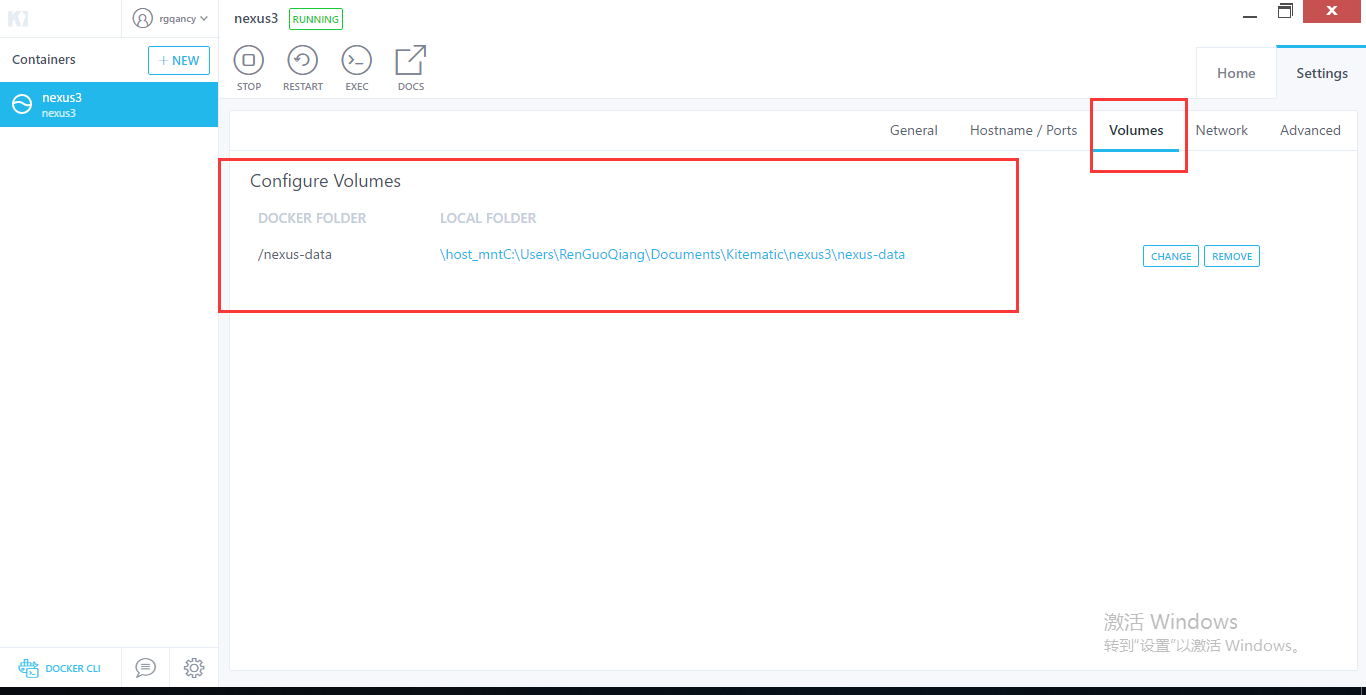Screen dimensions: 1366x695
Task: Click the Configure Volumes heading
Action: coord(325,181)
